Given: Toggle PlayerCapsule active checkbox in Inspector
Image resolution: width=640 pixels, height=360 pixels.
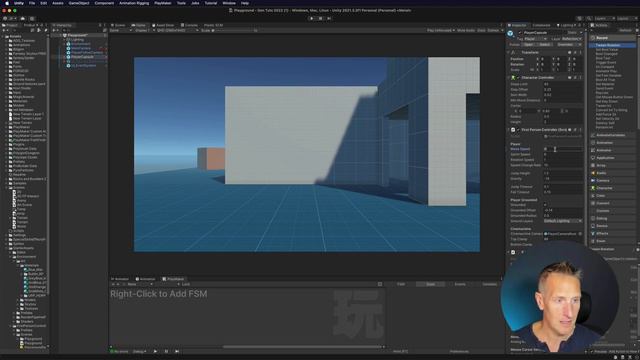Looking at the screenshot, I should click(520, 33).
